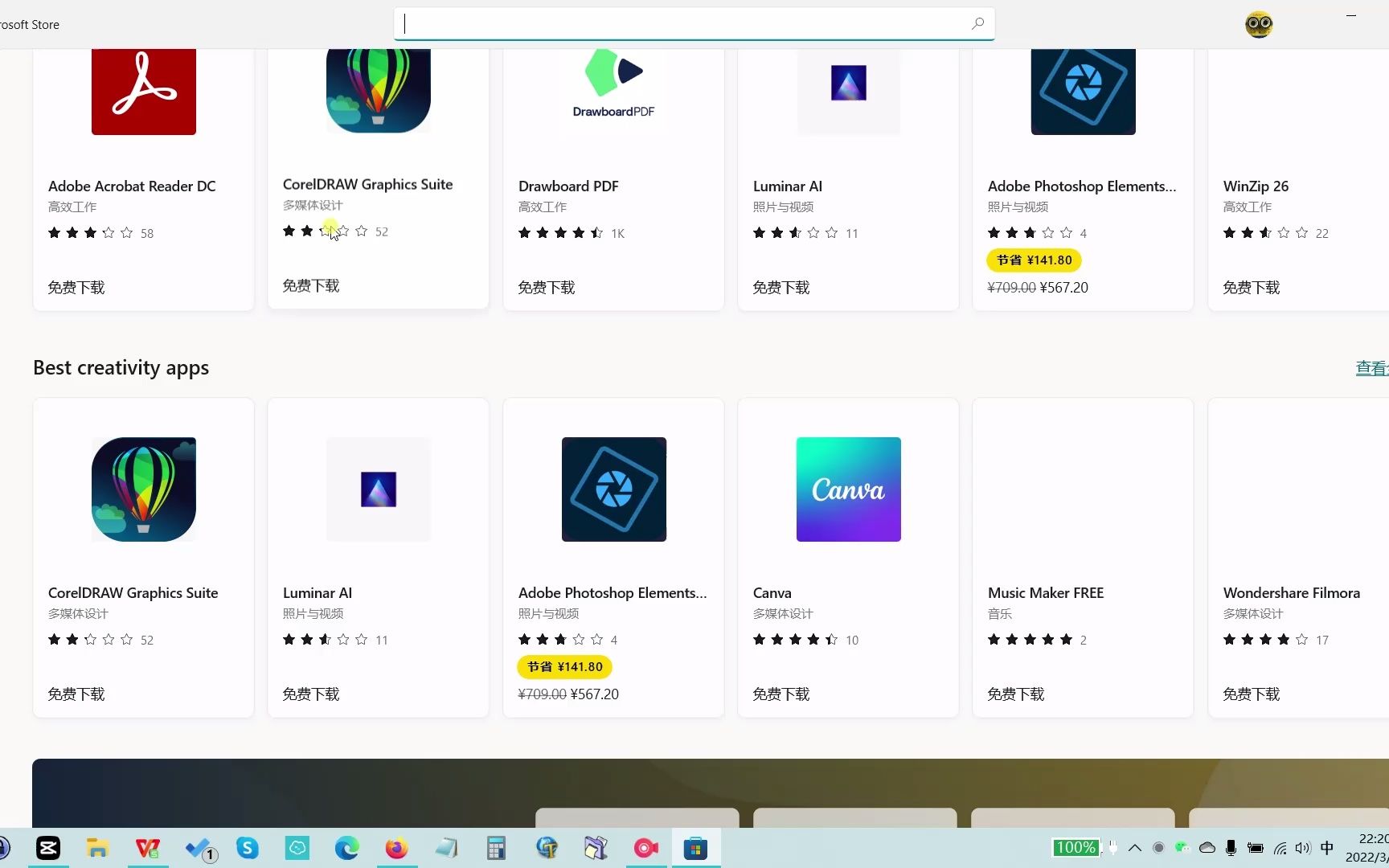Screen dimensions: 1389x868
Task: Open File Explorer from the taskbar
Action: click(x=97, y=848)
